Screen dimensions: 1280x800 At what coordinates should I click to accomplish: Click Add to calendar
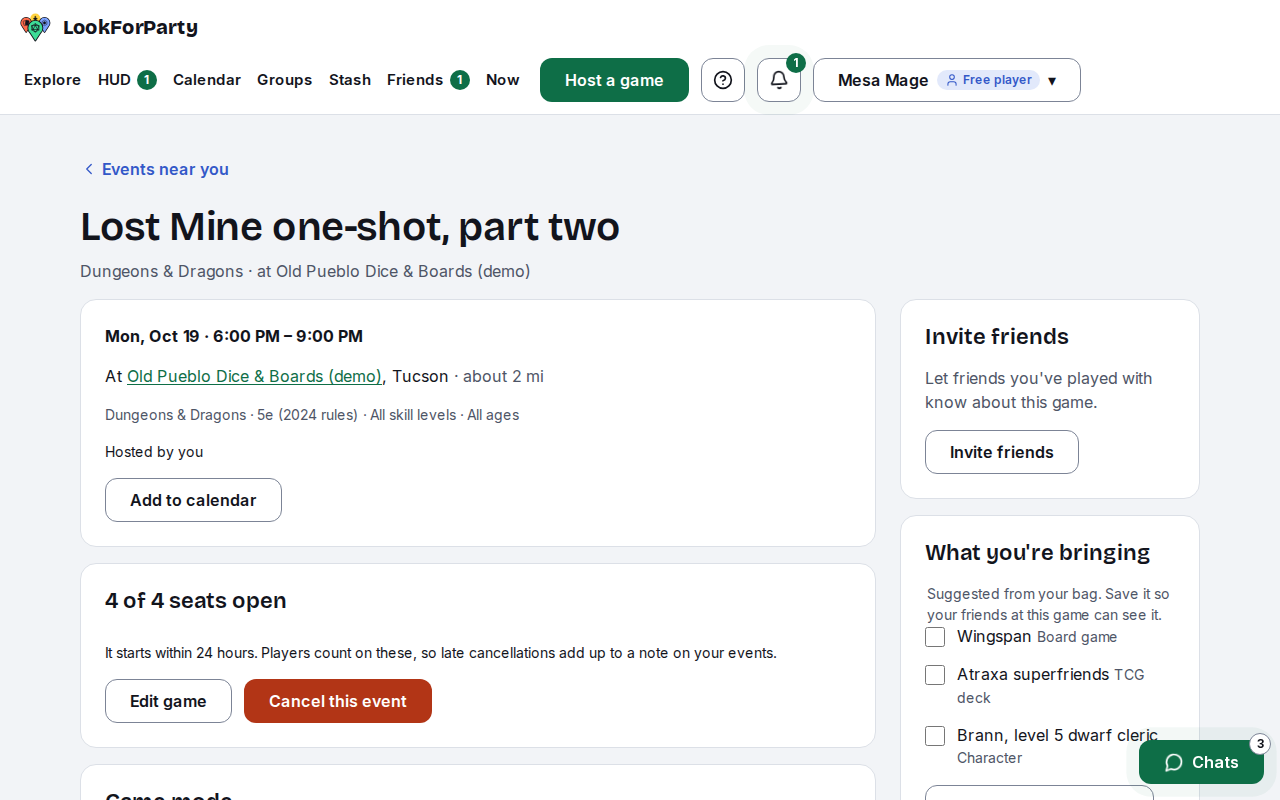tap(193, 500)
